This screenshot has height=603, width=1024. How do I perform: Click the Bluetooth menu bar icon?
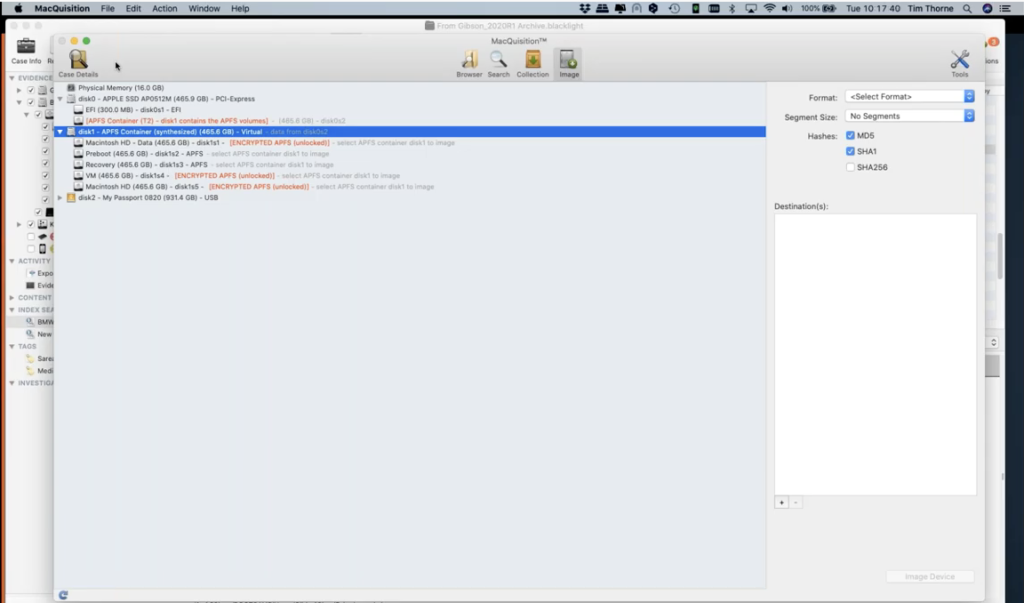(732, 8)
